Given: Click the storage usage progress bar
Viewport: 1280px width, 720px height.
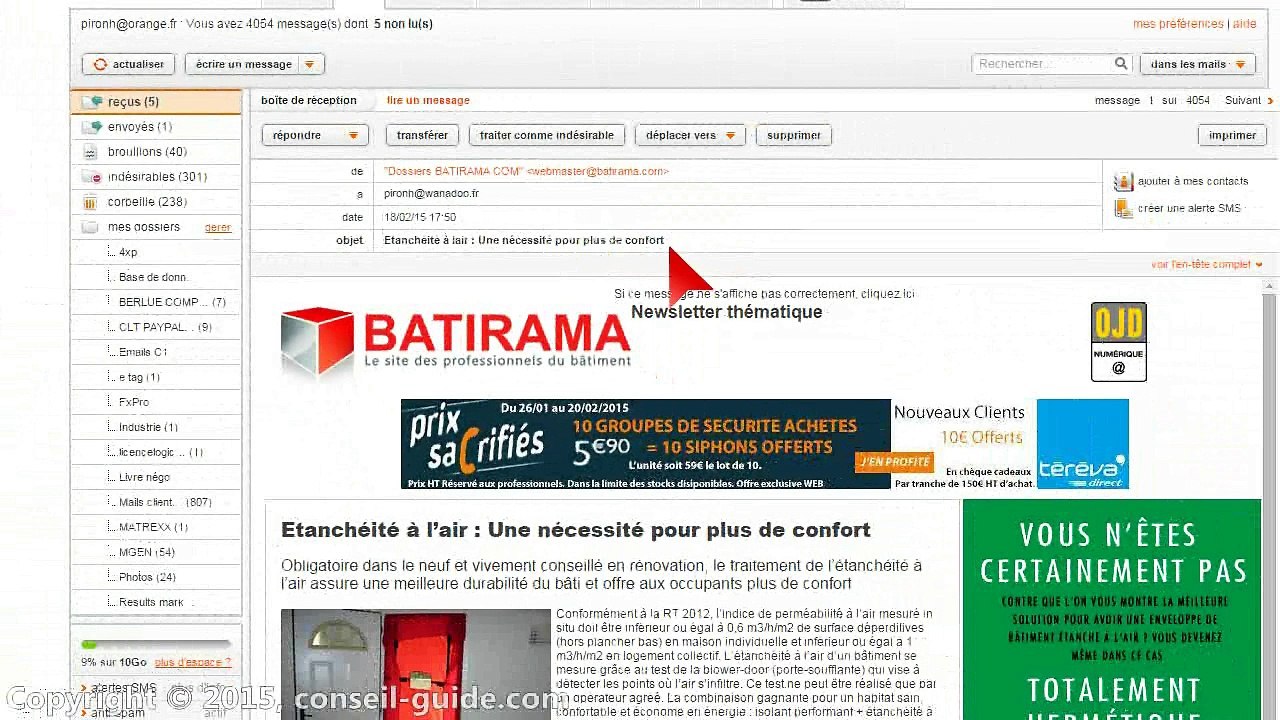Looking at the screenshot, I should 155,645.
